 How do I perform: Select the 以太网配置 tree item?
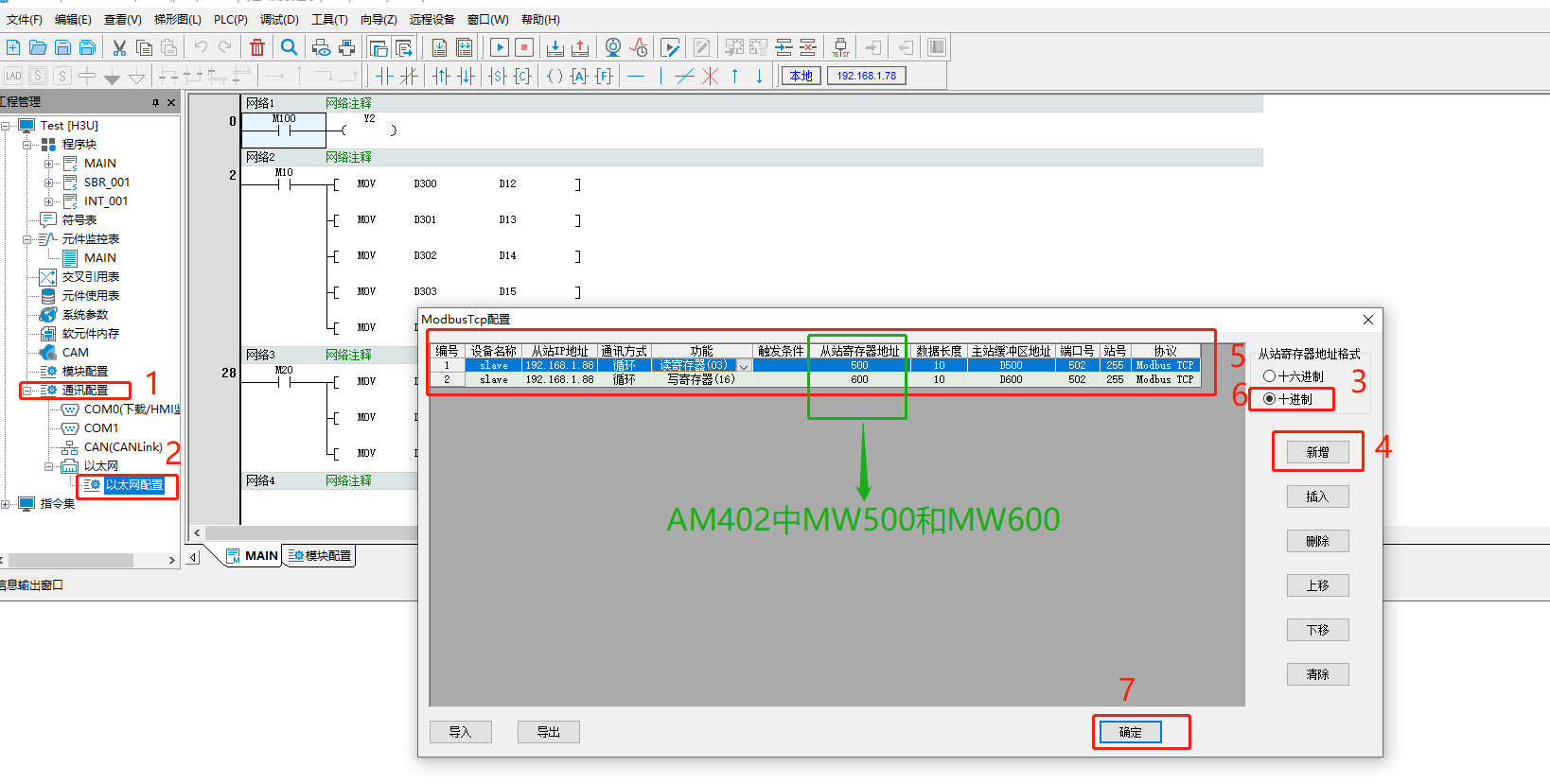133,484
